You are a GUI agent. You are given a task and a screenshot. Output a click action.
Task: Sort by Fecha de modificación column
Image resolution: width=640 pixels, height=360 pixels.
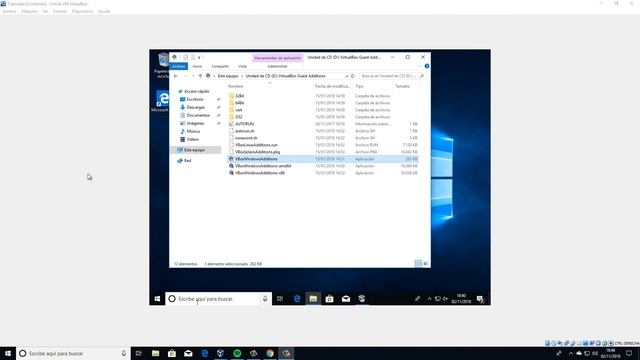[x=332, y=86]
